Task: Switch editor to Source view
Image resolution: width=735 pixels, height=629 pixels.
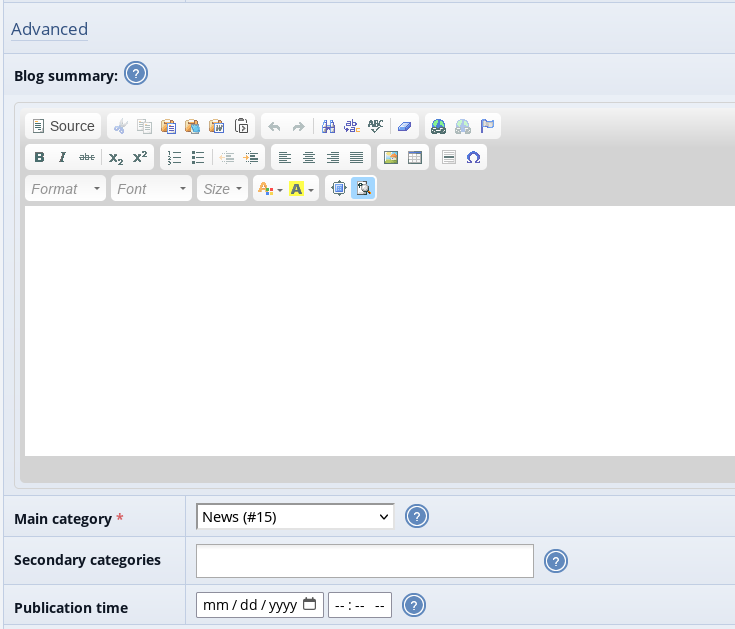Action: (63, 126)
